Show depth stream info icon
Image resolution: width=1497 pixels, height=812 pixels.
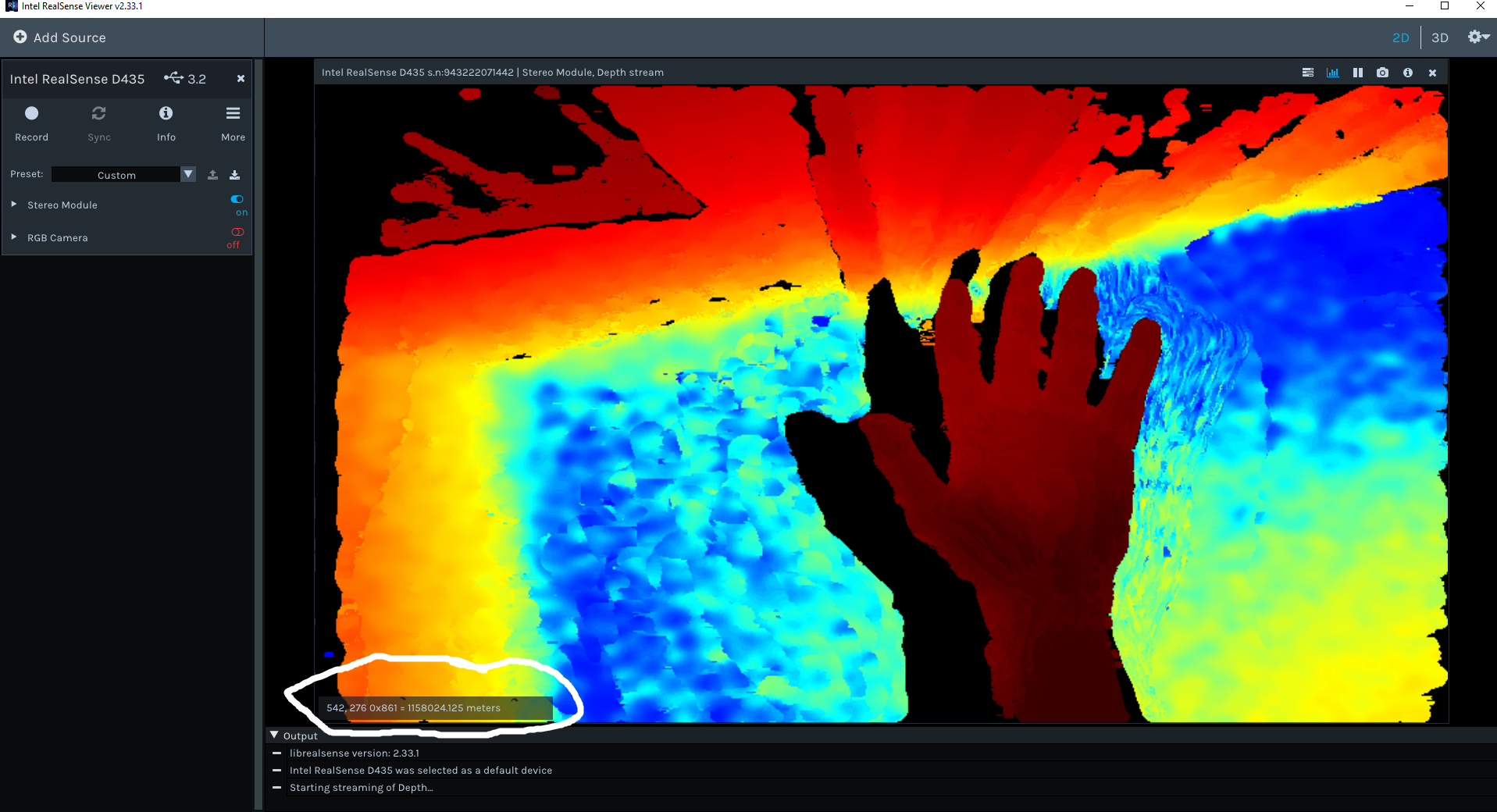[1408, 73]
